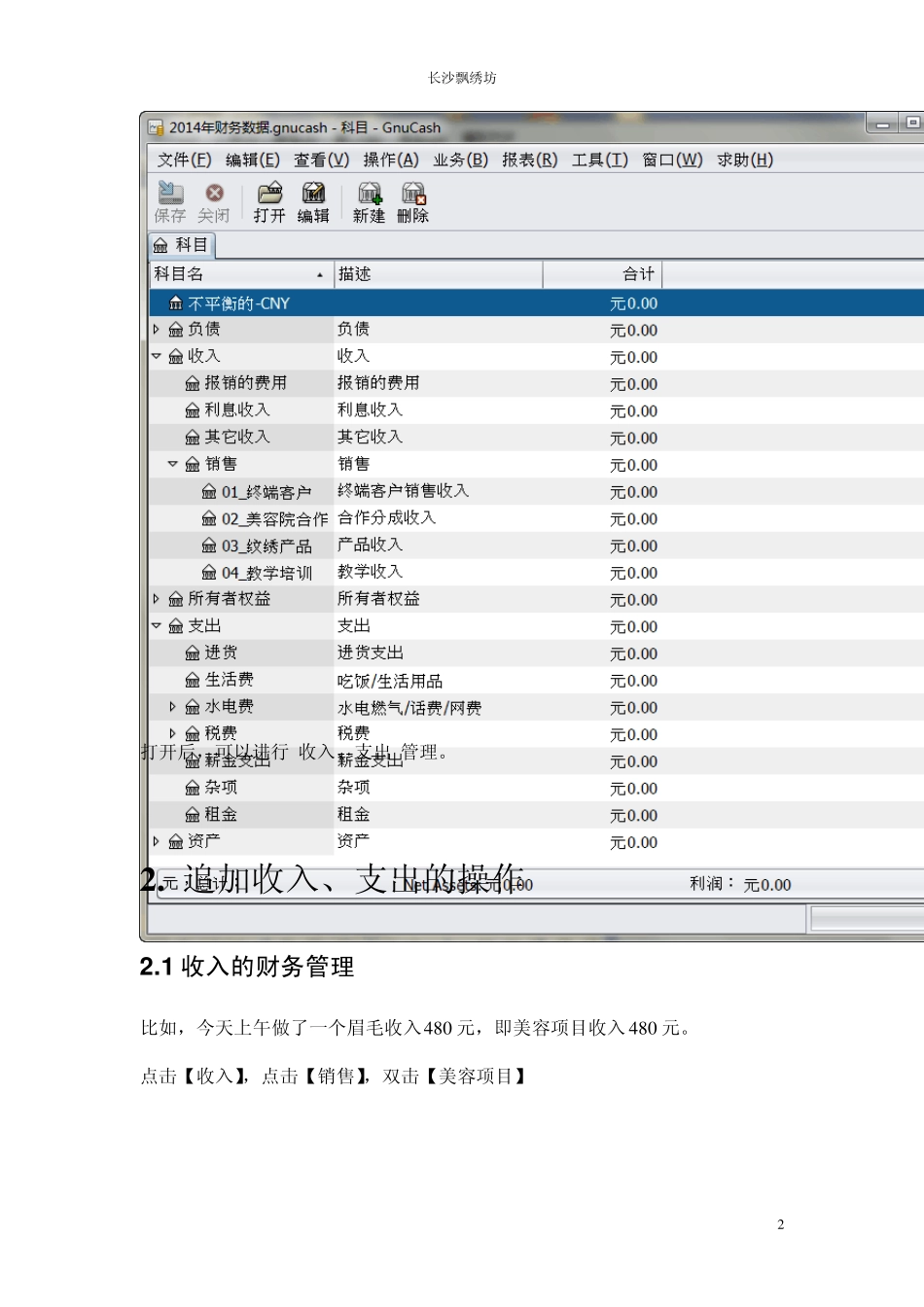Minimize the GnuCash window
924x1307 pixels.
point(882,124)
